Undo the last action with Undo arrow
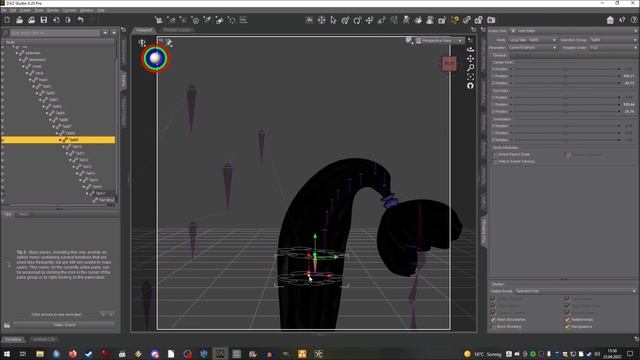 [x=80, y=20]
